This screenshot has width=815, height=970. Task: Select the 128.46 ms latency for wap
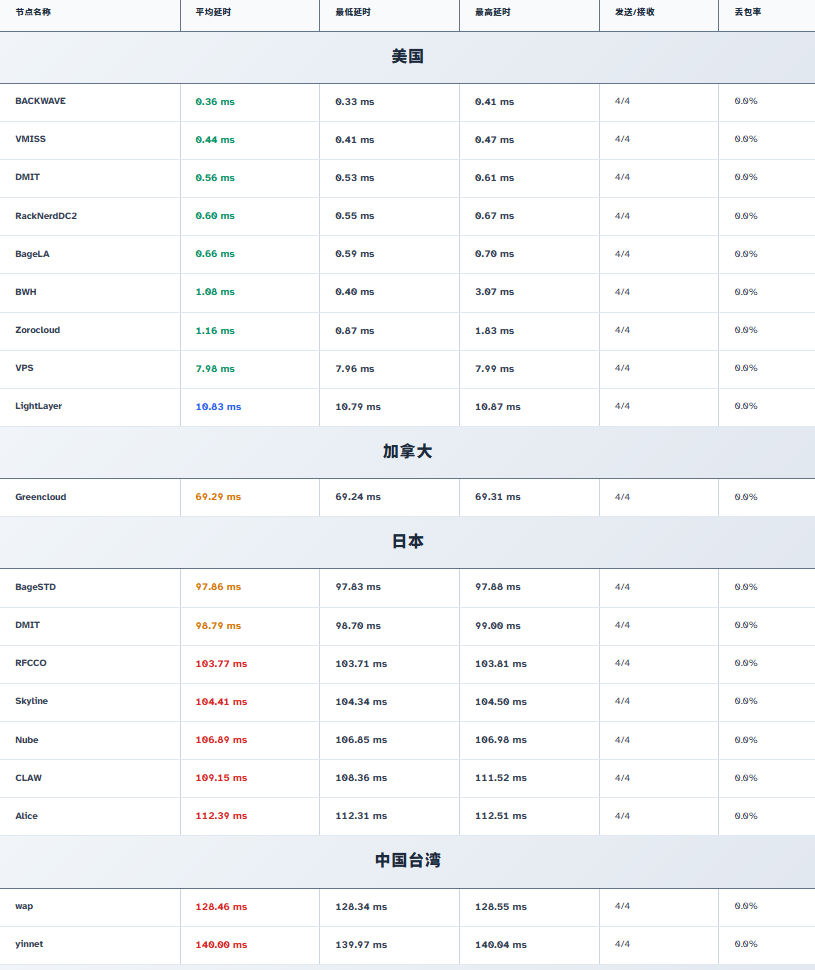(x=221, y=907)
